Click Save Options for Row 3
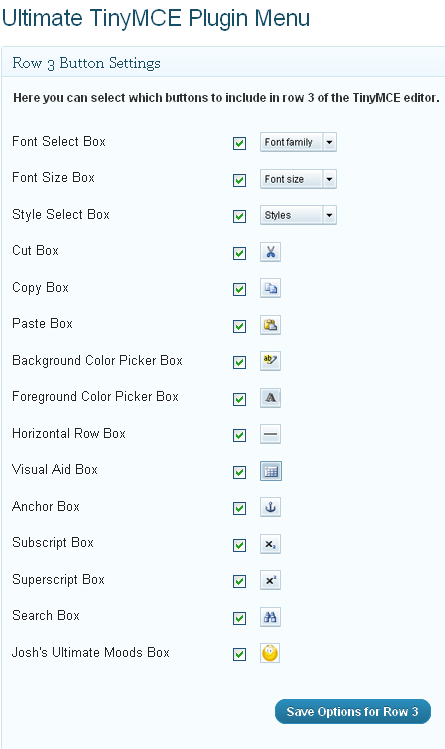This screenshot has height=749, width=445. click(353, 712)
